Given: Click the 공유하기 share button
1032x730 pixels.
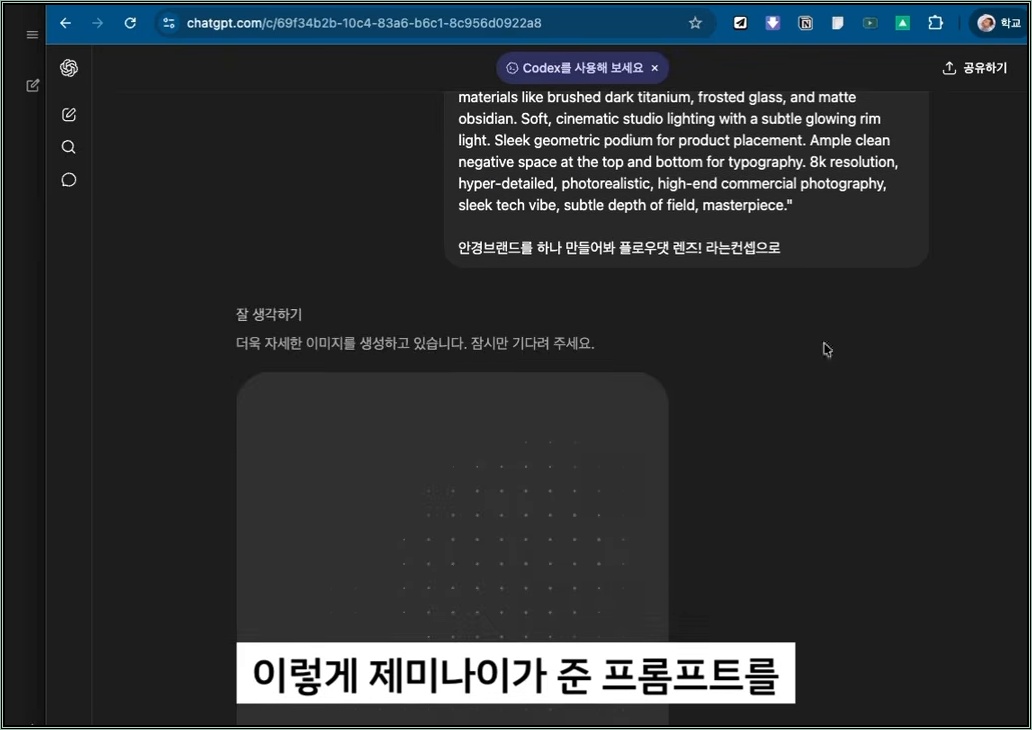Looking at the screenshot, I should (x=975, y=68).
